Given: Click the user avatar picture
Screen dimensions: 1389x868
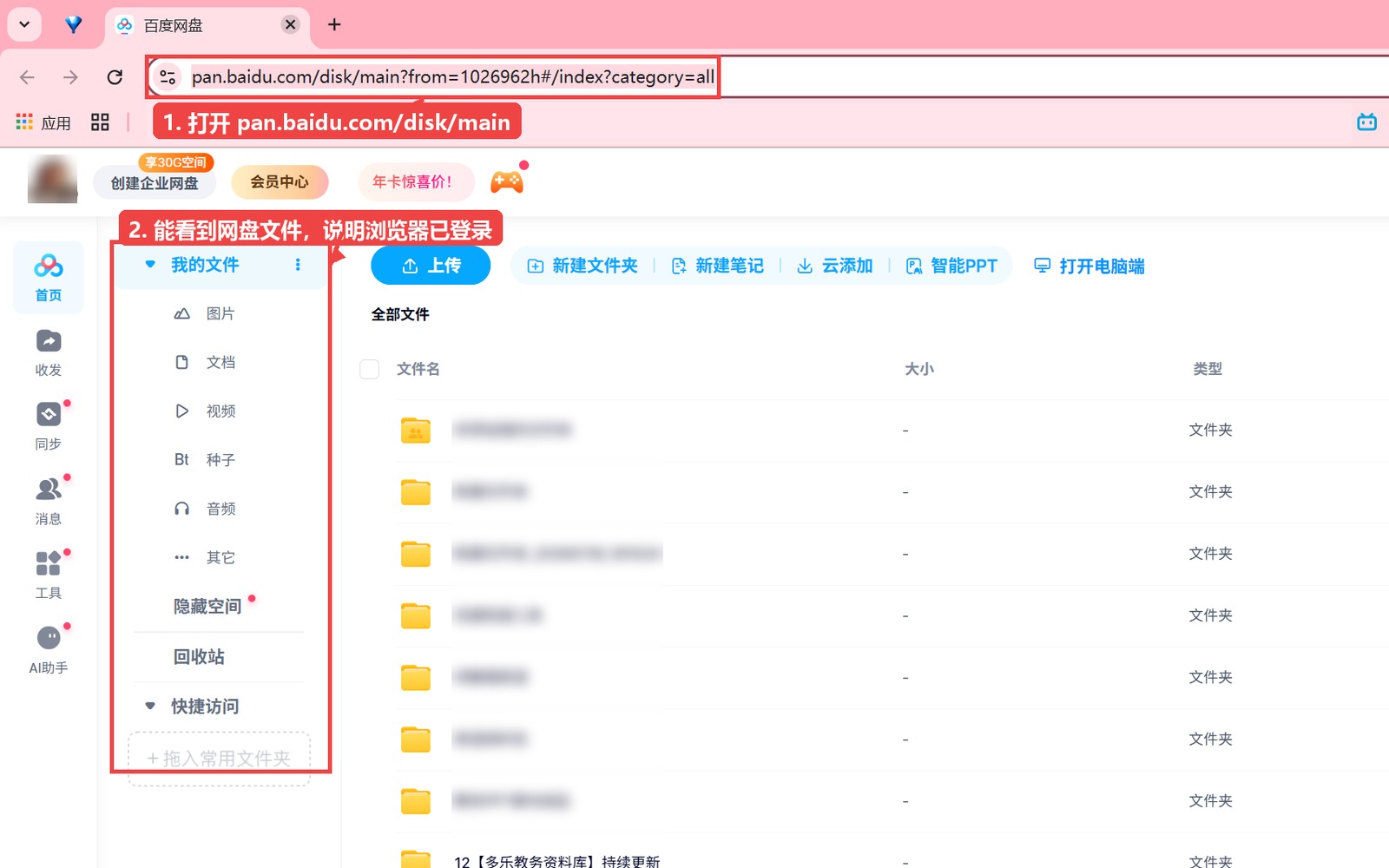Looking at the screenshot, I should [52, 180].
